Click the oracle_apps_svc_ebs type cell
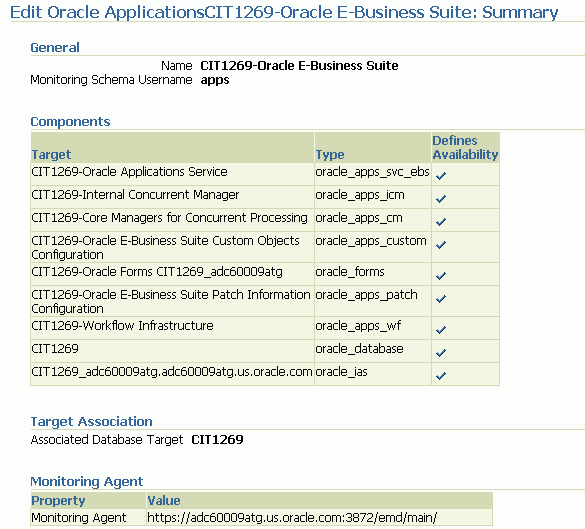Image resolution: width=585 pixels, height=529 pixels. coord(373,174)
